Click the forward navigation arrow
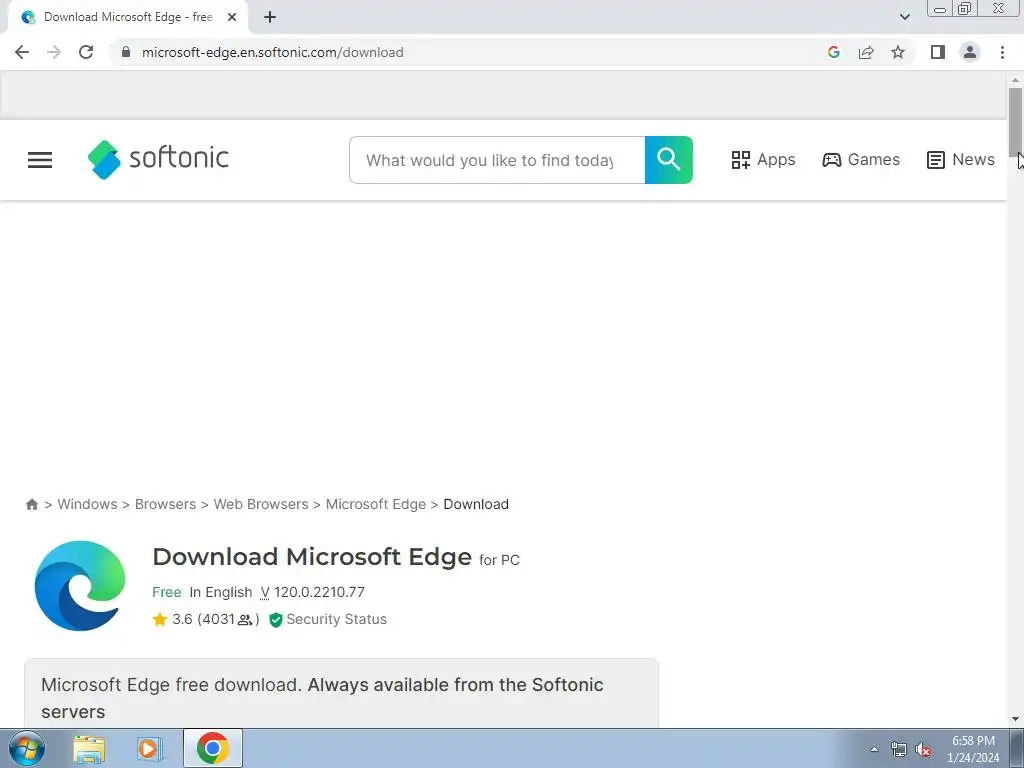Screen dimensions: 1024x768 pos(54,52)
